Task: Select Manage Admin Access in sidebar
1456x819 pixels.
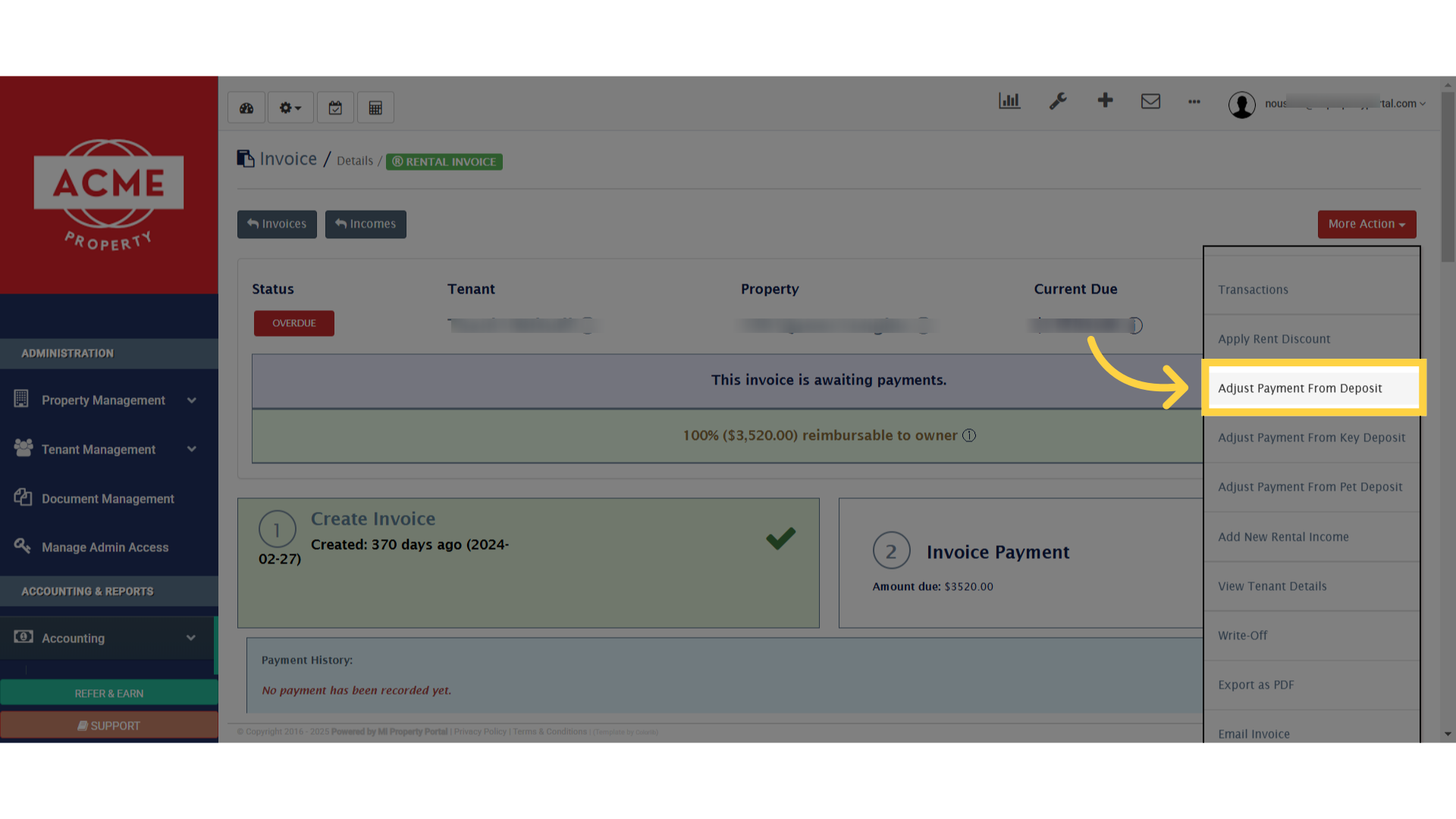Action: tap(105, 547)
